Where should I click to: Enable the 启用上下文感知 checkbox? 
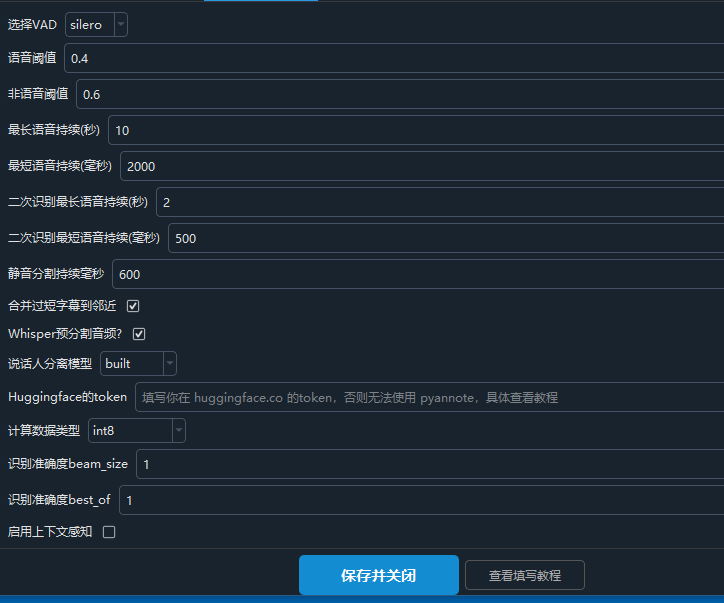109,532
